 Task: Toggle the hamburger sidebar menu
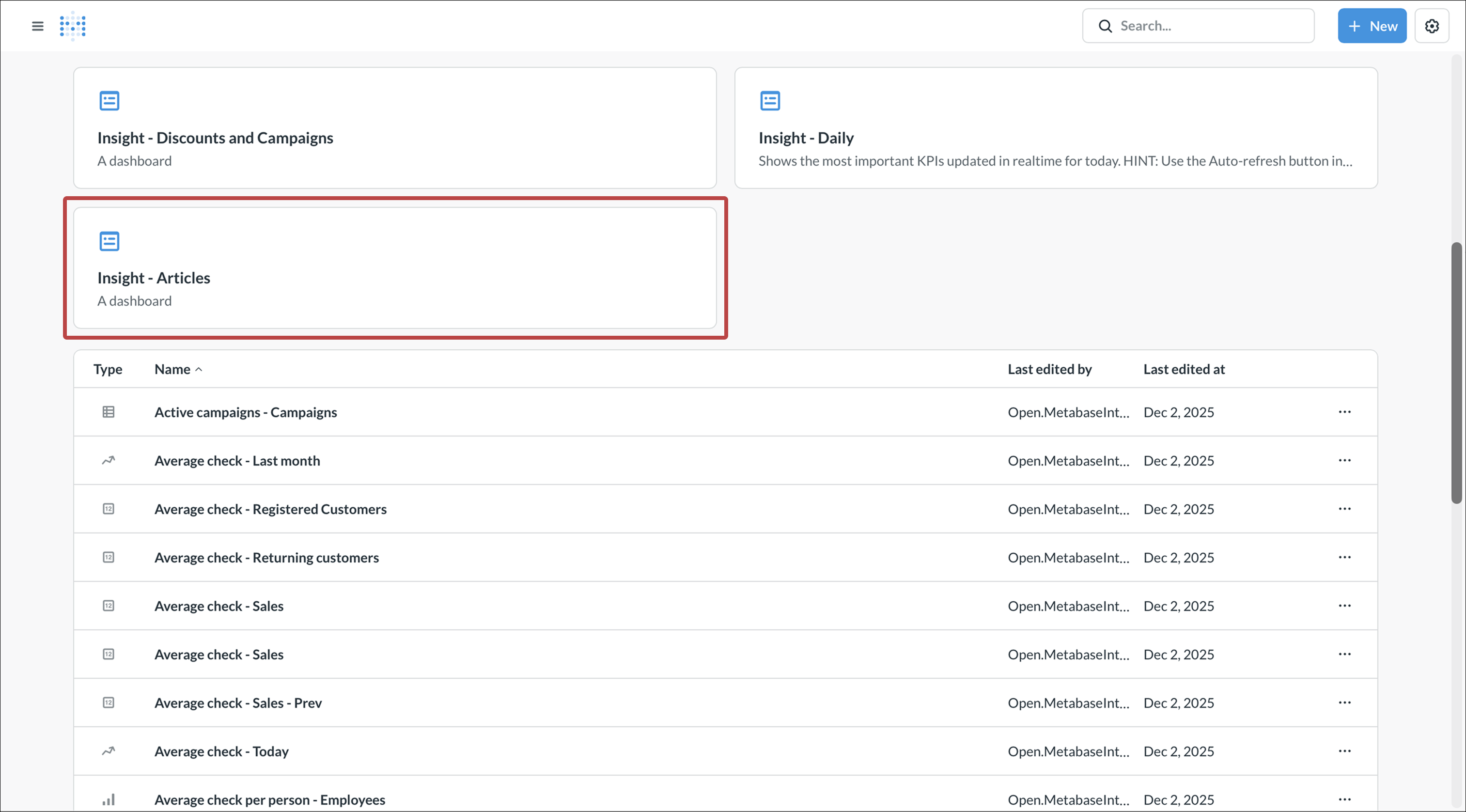[38, 26]
